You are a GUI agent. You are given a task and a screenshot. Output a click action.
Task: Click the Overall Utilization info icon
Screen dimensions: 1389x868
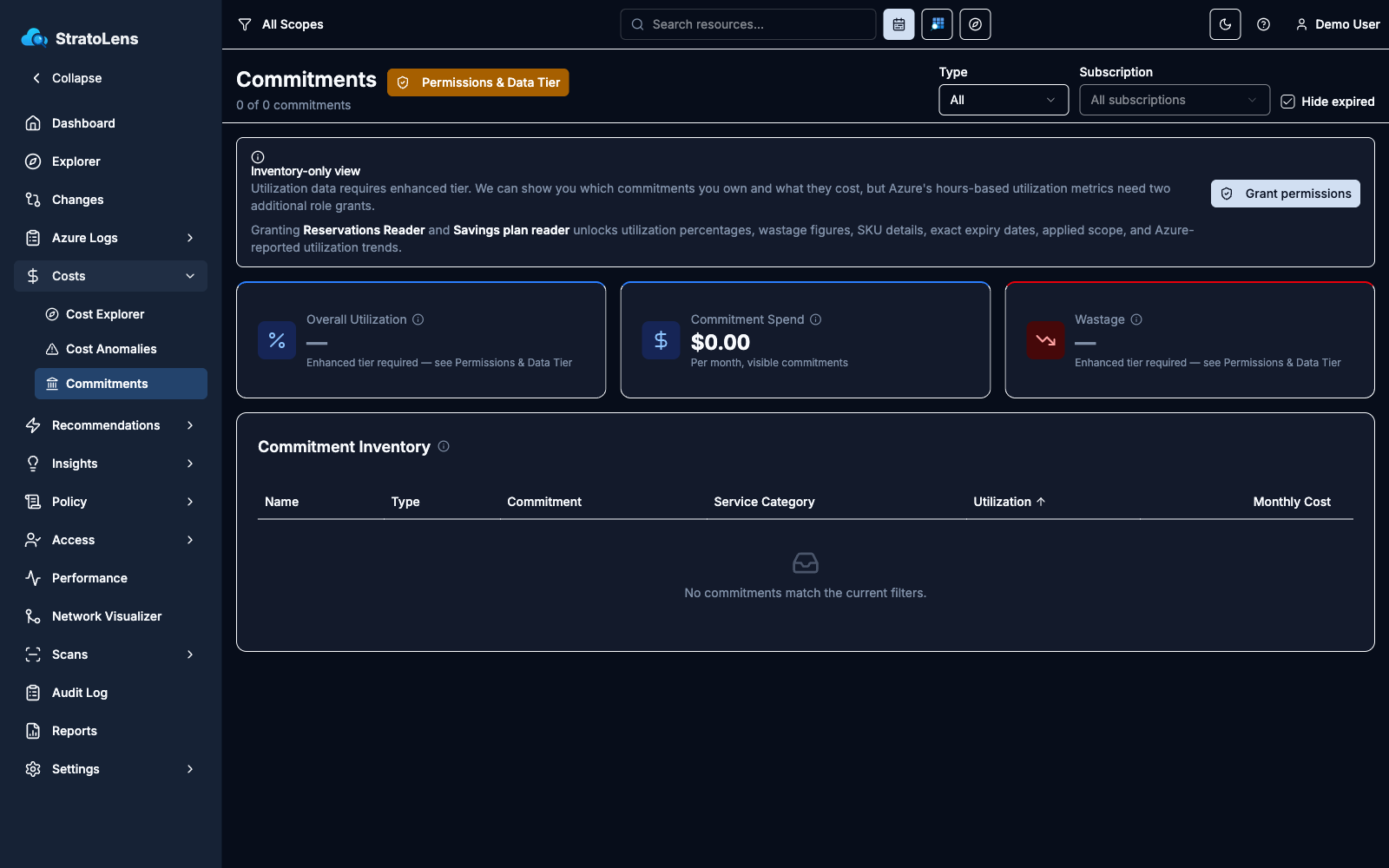pos(418,319)
